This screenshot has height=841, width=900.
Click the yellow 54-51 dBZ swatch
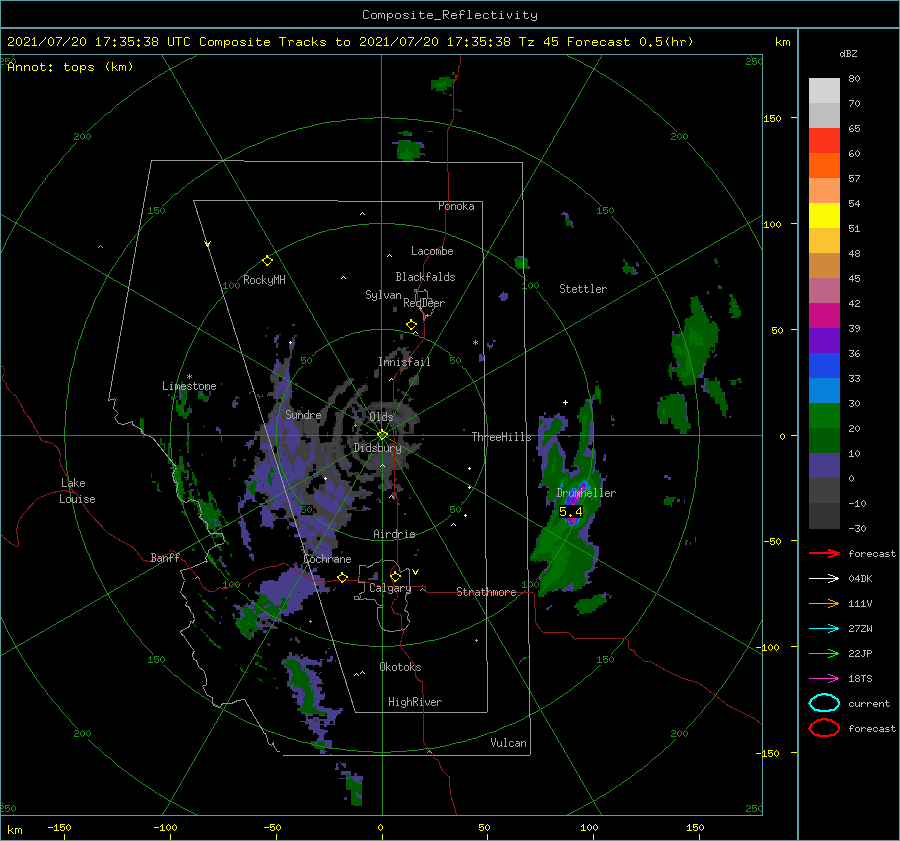824,216
